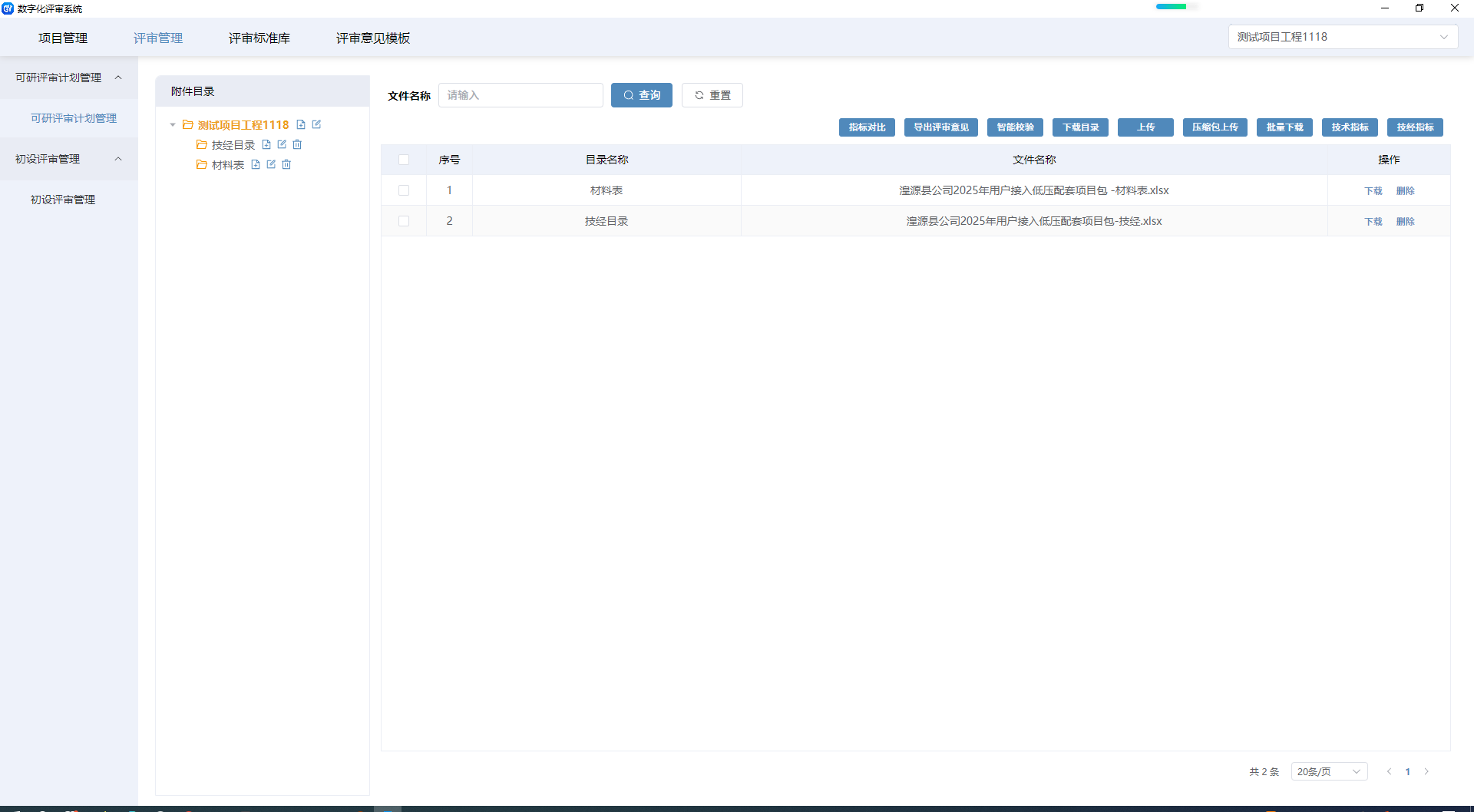Click the 数字化评审系统 app logo icon

pyautogui.click(x=8, y=8)
